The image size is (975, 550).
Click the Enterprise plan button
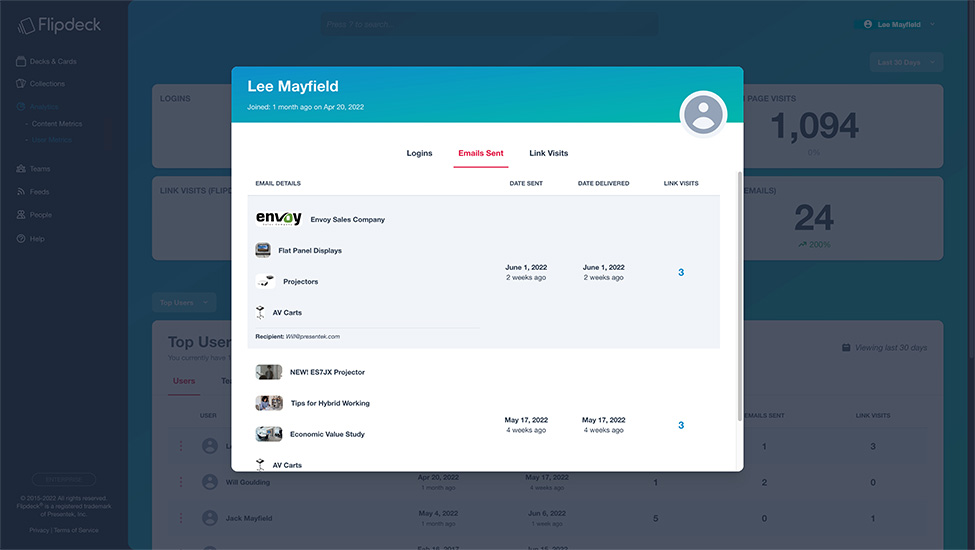[64, 480]
